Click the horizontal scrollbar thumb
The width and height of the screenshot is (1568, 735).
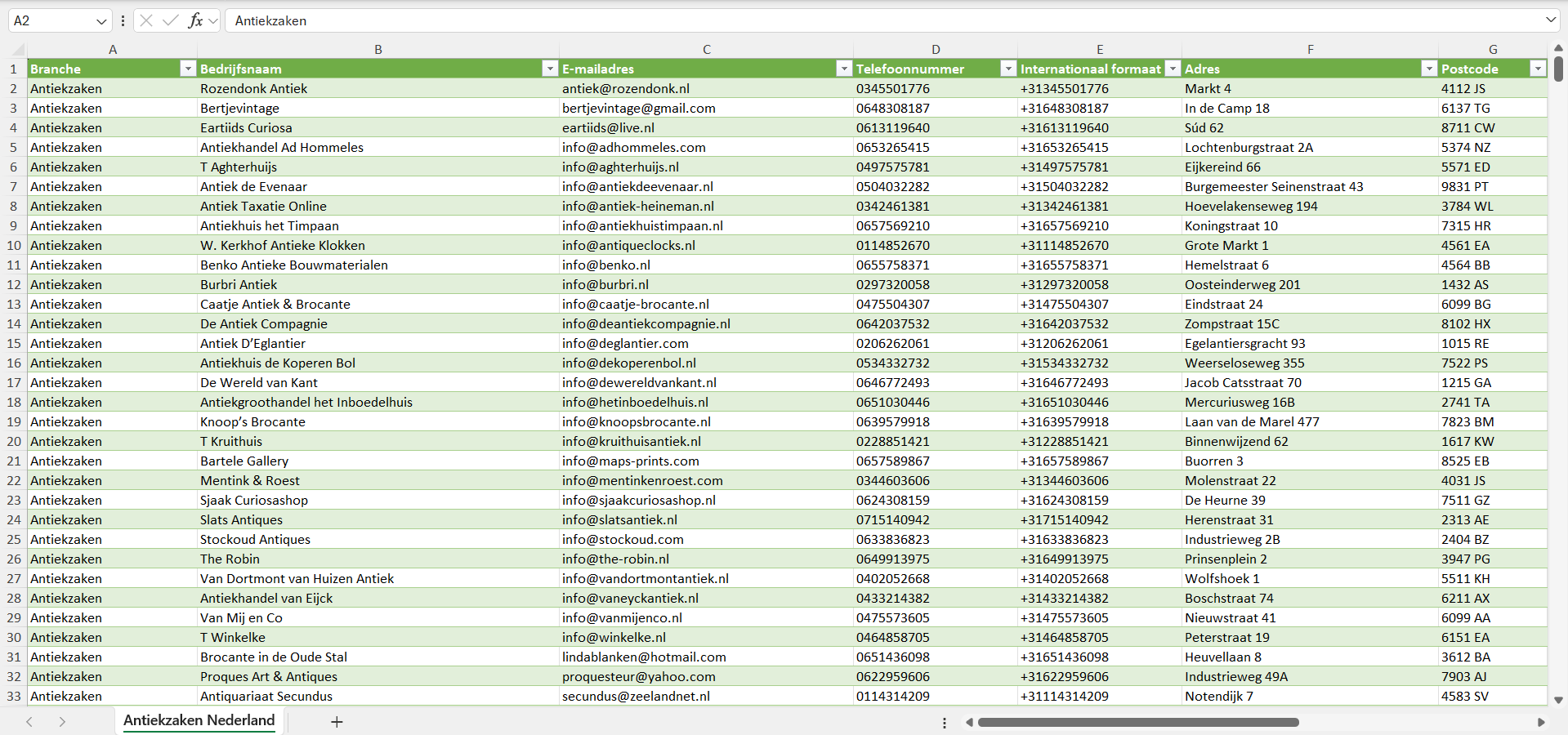click(1137, 722)
